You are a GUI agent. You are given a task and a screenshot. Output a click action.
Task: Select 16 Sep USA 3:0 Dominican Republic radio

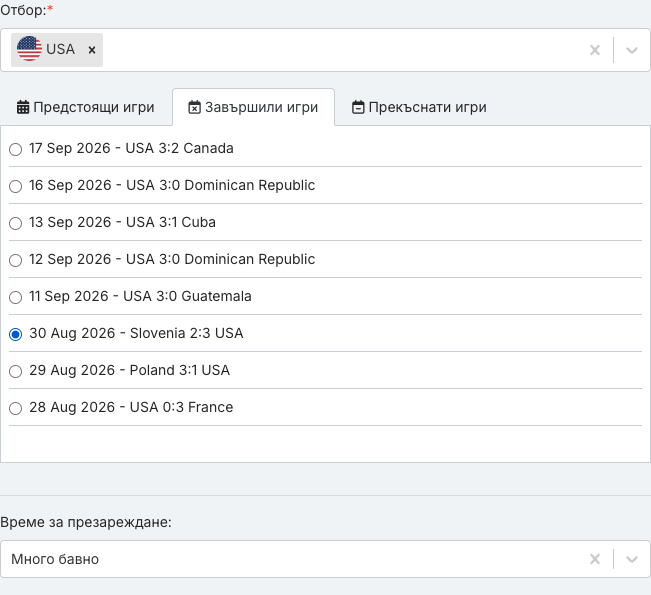tap(15, 186)
